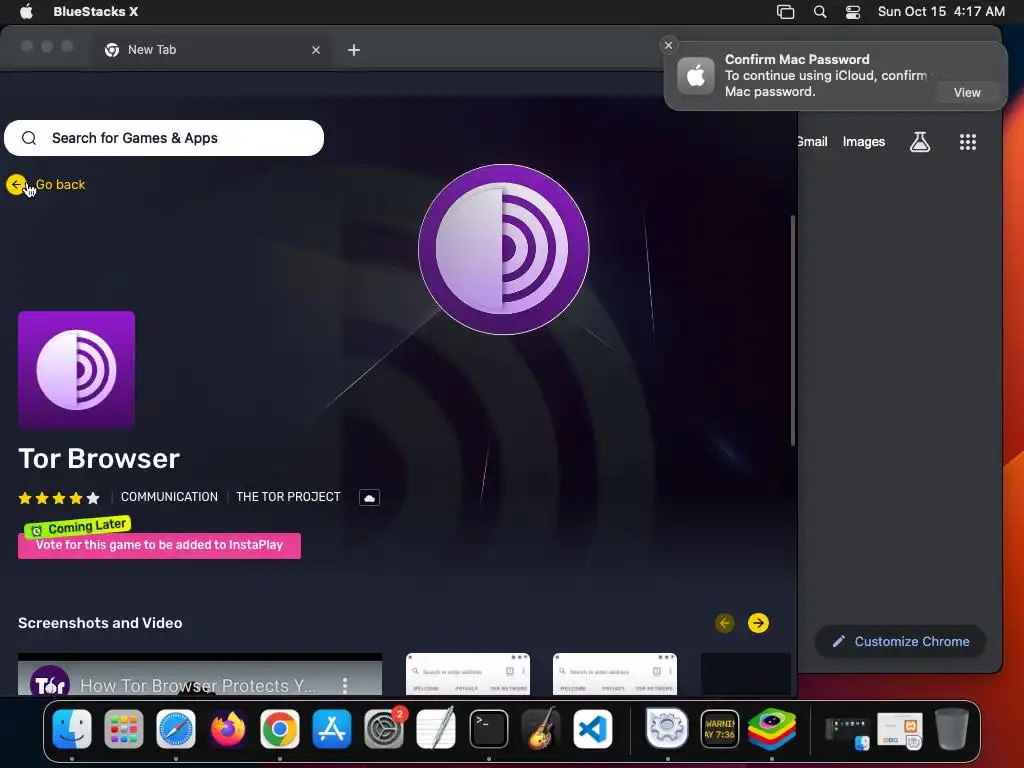
Task: Click the cloud icon beside THE TOR PROJECT
Action: (x=369, y=498)
